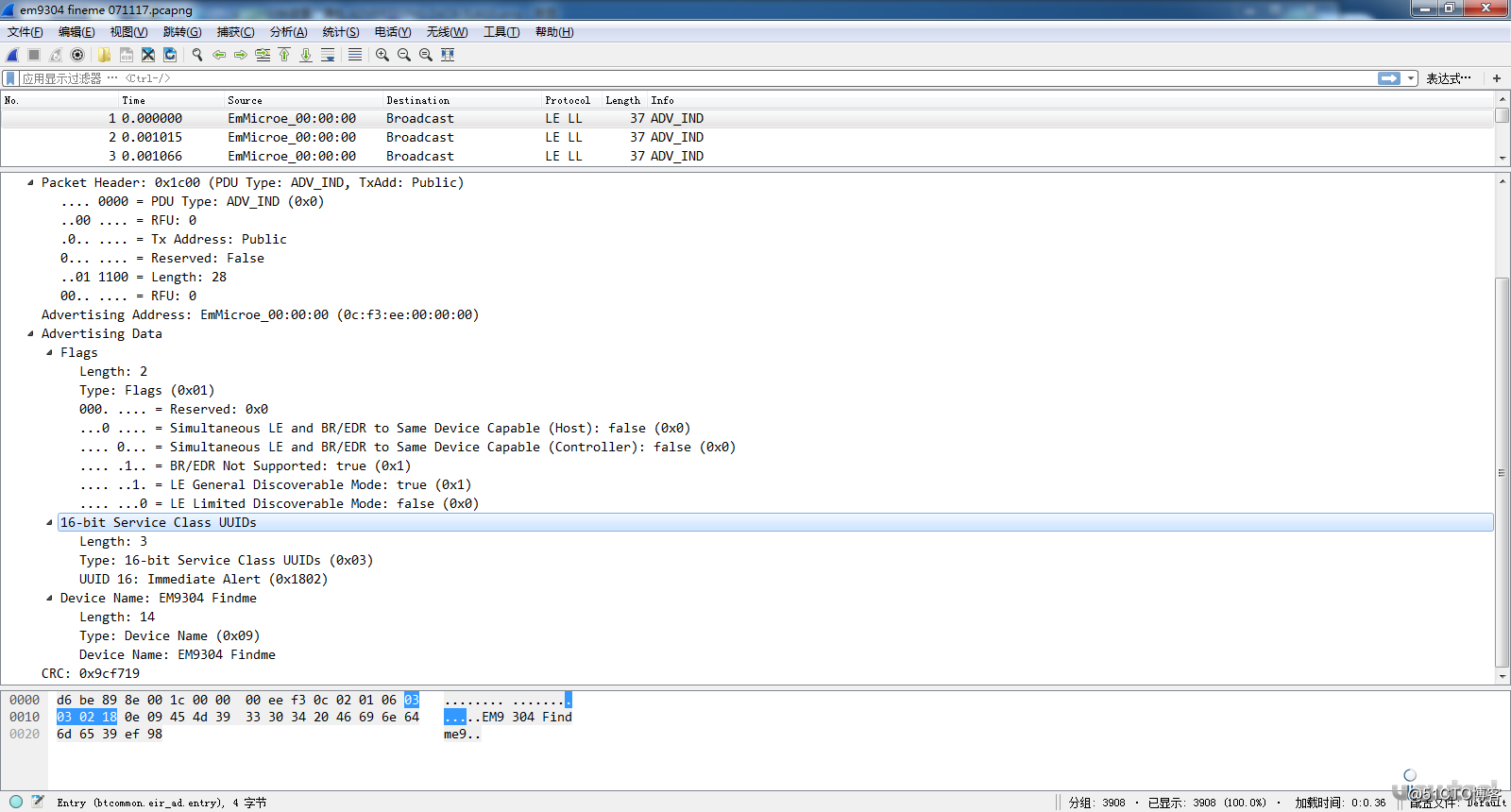Click the packet details vertical scrollbar thumb
This screenshot has width=1511, height=812.
pos(1503,472)
